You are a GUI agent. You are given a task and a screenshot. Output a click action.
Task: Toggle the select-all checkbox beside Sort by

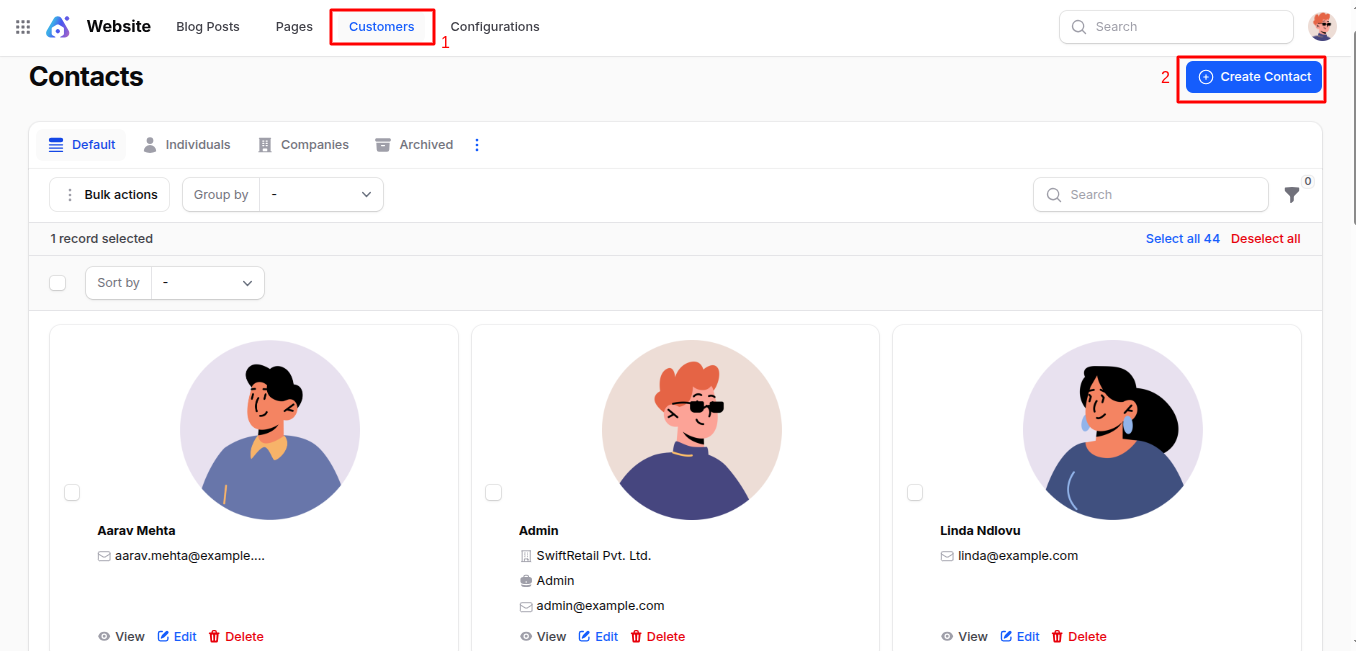[58, 283]
